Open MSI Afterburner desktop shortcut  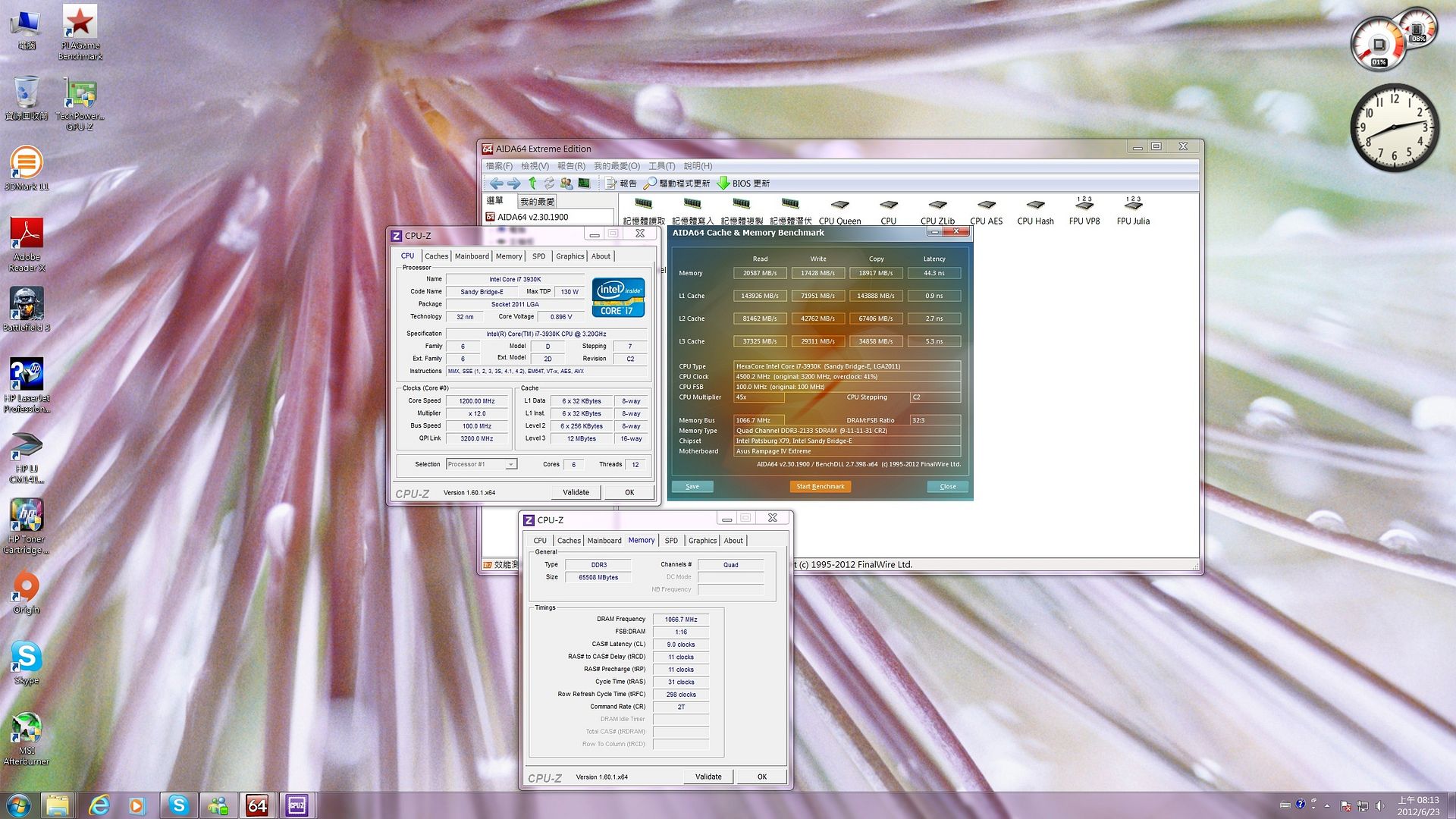pyautogui.click(x=27, y=739)
